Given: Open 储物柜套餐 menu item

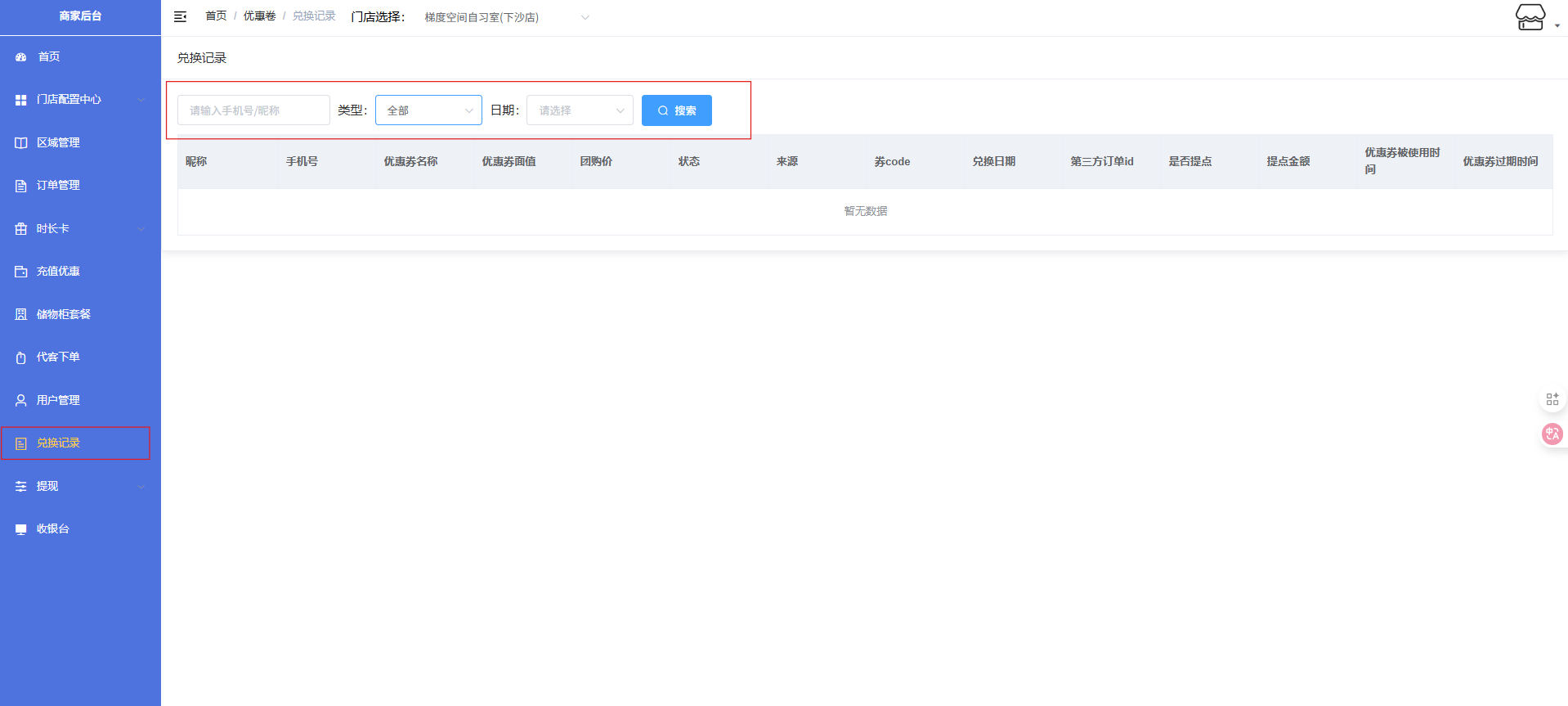Looking at the screenshot, I should (80, 314).
